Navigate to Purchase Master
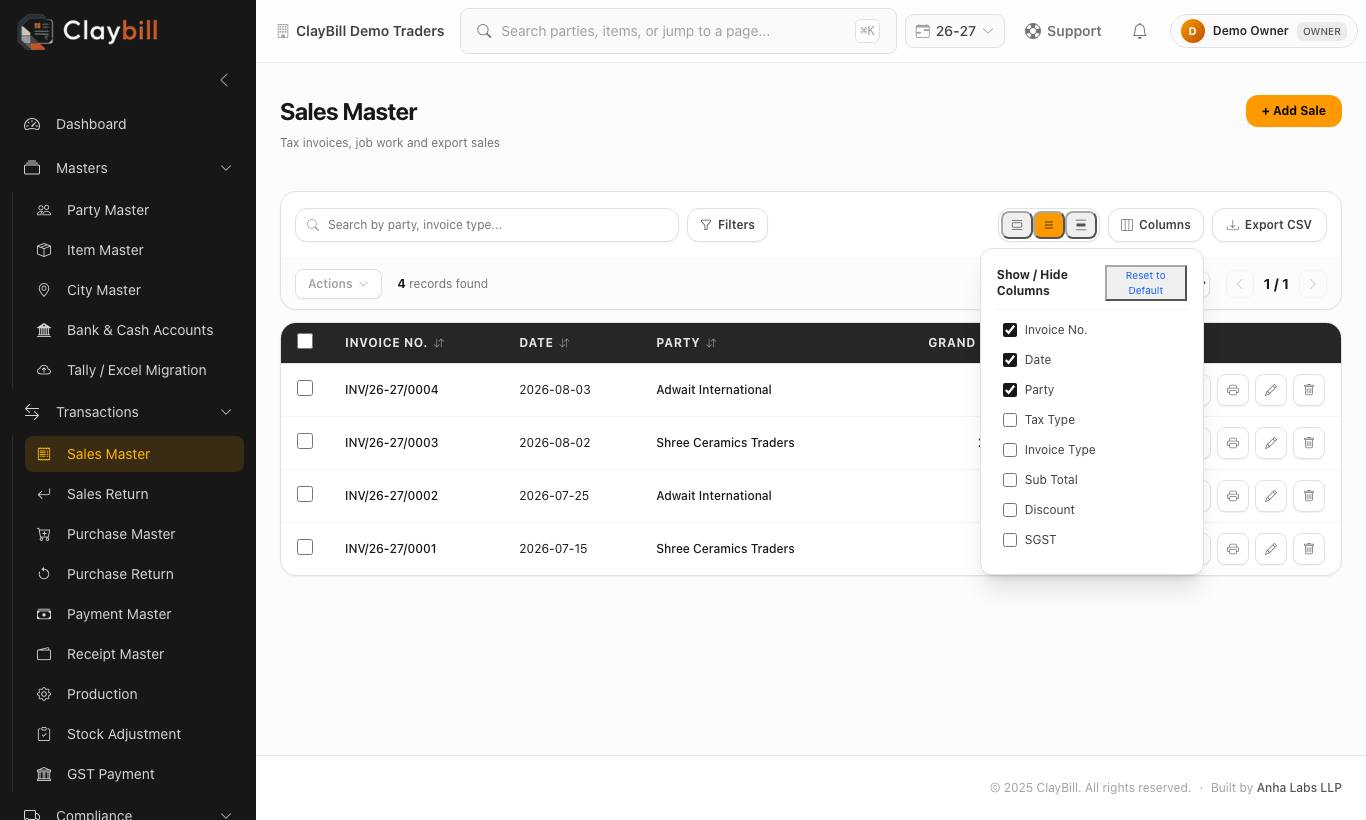Image resolution: width=1366 pixels, height=820 pixels. (x=134, y=534)
